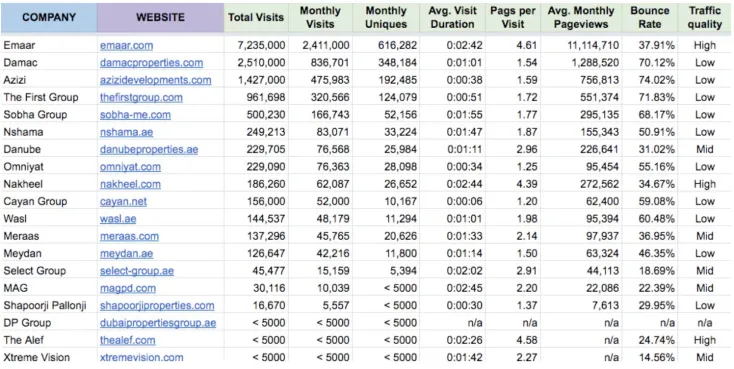Click monthly uniques value 11,800
Viewport: 734px width, 369px height.
[x=386, y=253]
